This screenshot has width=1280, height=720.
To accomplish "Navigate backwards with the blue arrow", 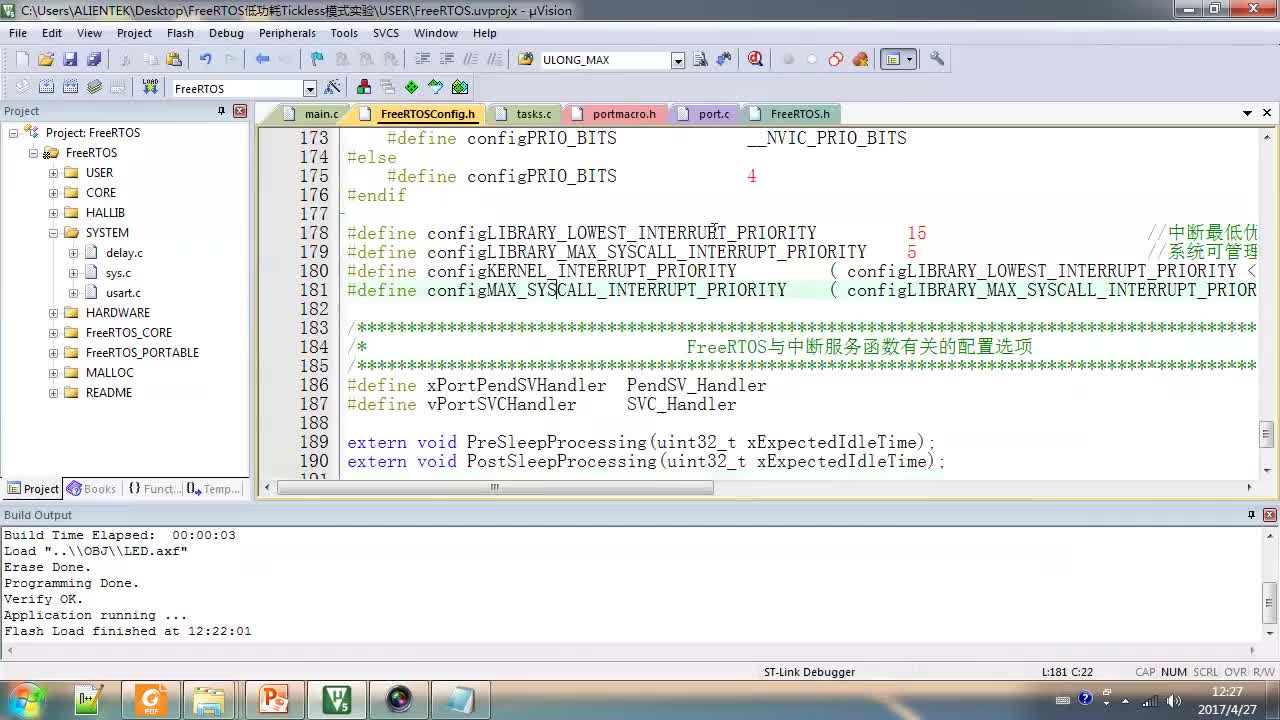I will click(262, 59).
